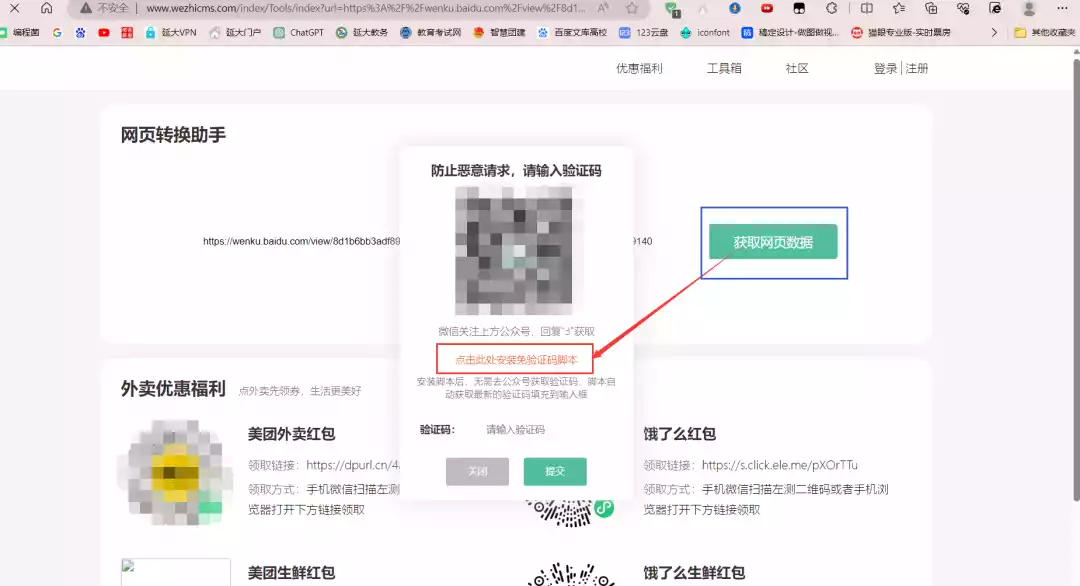The width and height of the screenshot is (1080, 586).
Task: Expand the bookmarks overflow chevron
Action: click(x=994, y=32)
